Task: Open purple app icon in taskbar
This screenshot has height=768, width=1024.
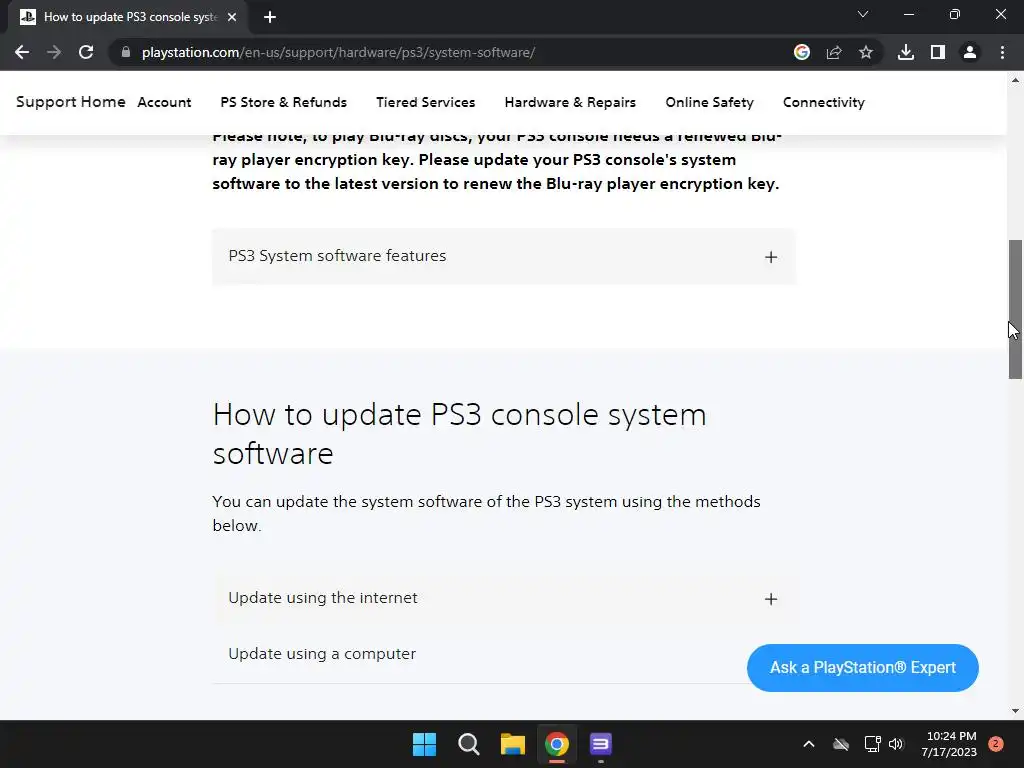Action: pyautogui.click(x=601, y=744)
